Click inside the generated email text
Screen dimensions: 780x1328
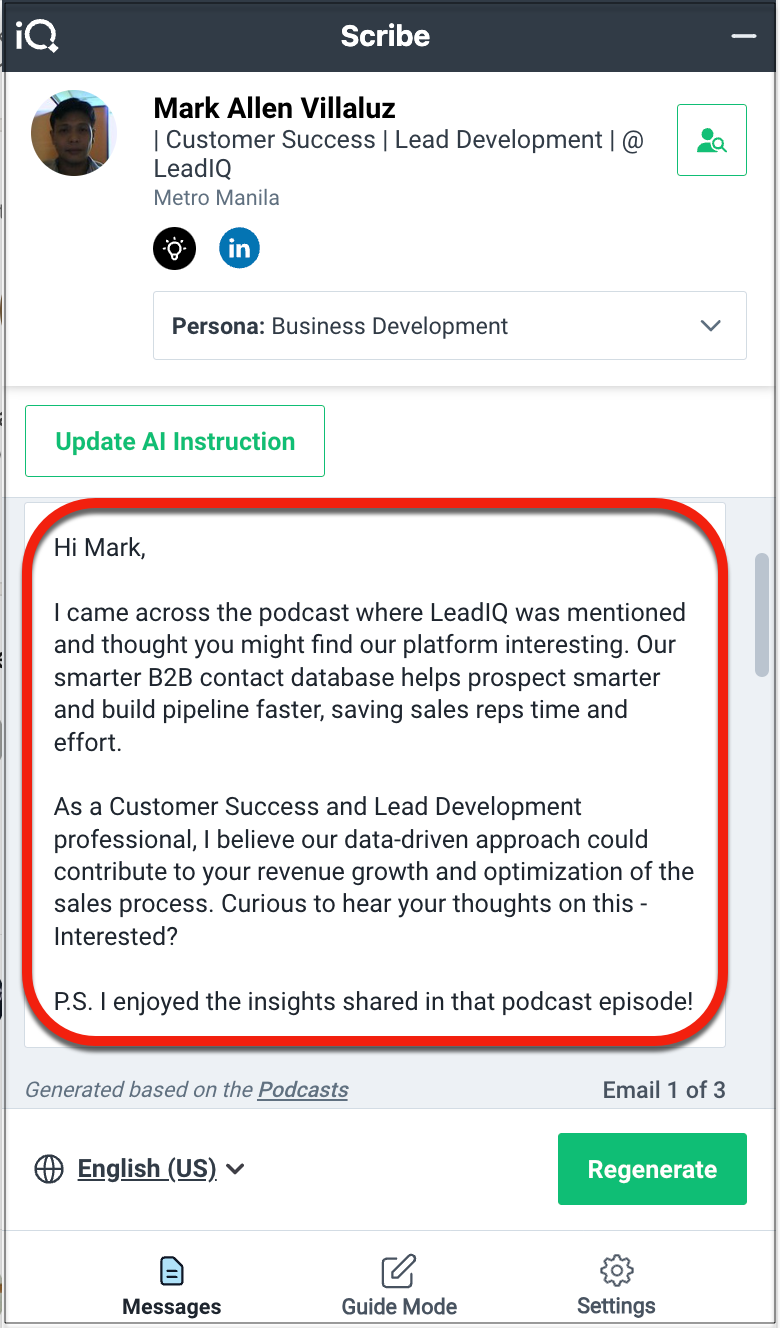click(375, 775)
